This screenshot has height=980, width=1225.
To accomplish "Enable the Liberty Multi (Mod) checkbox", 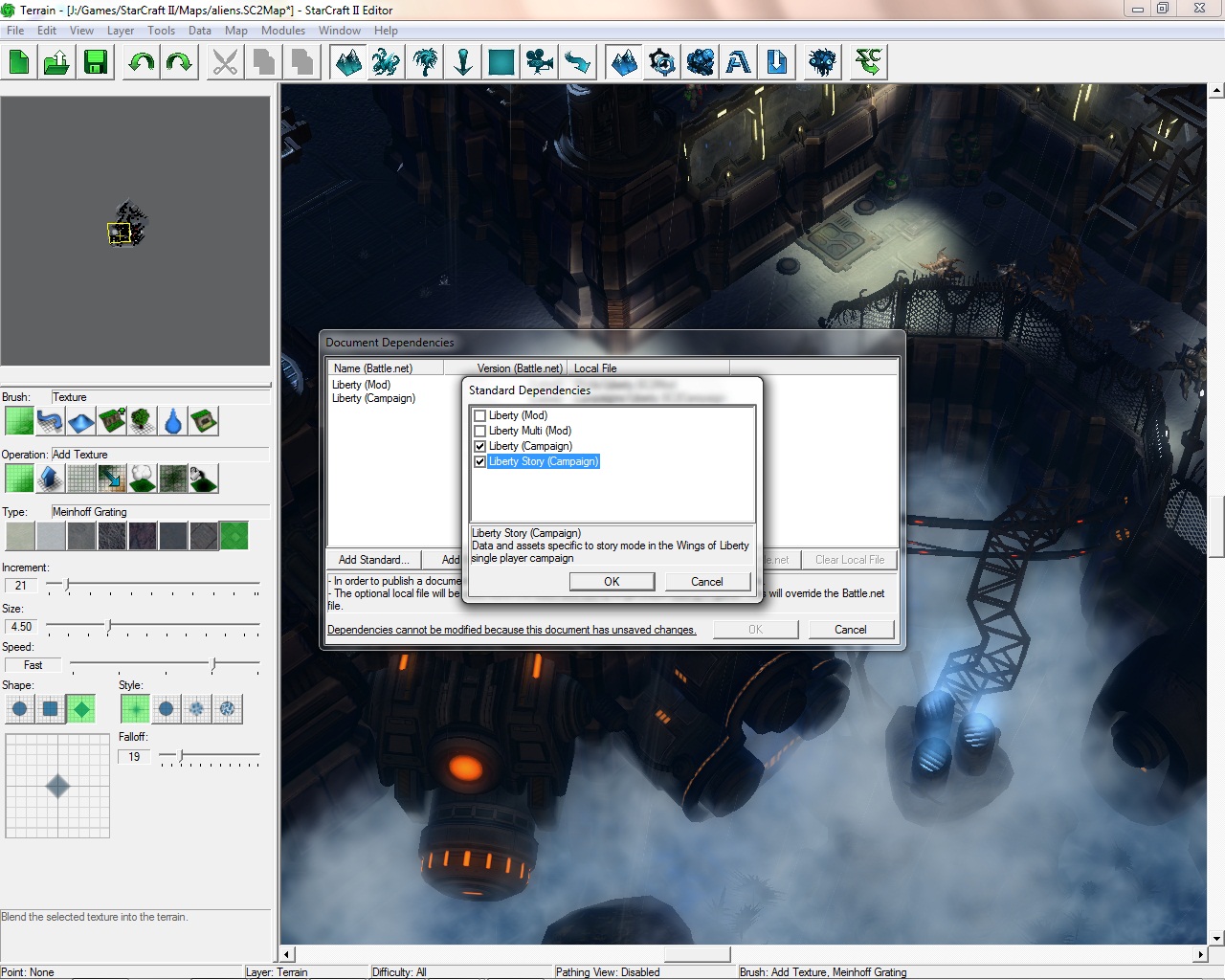I will pyautogui.click(x=480, y=431).
